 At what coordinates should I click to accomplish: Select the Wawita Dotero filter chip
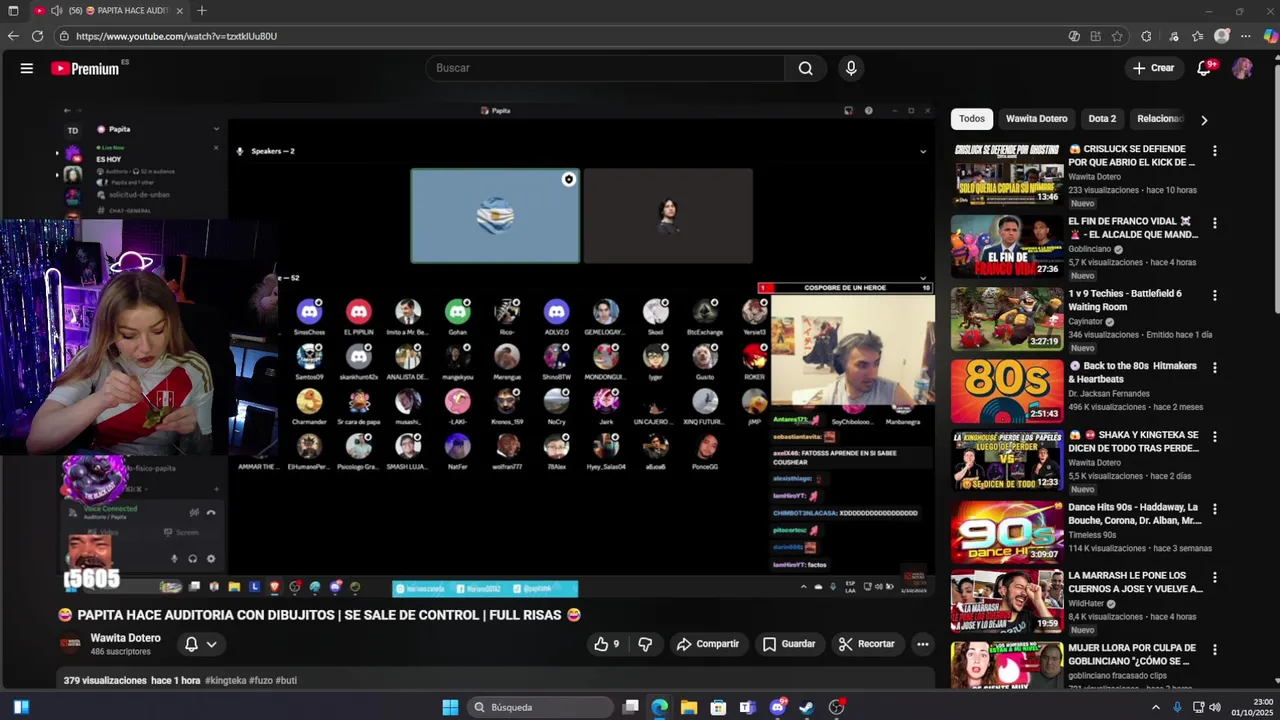pyautogui.click(x=1036, y=119)
